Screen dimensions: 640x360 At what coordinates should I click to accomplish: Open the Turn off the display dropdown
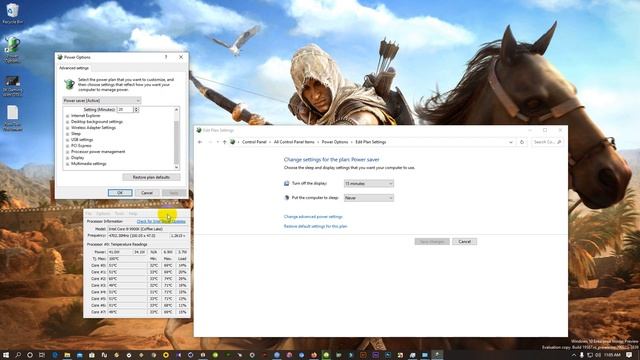(369, 184)
